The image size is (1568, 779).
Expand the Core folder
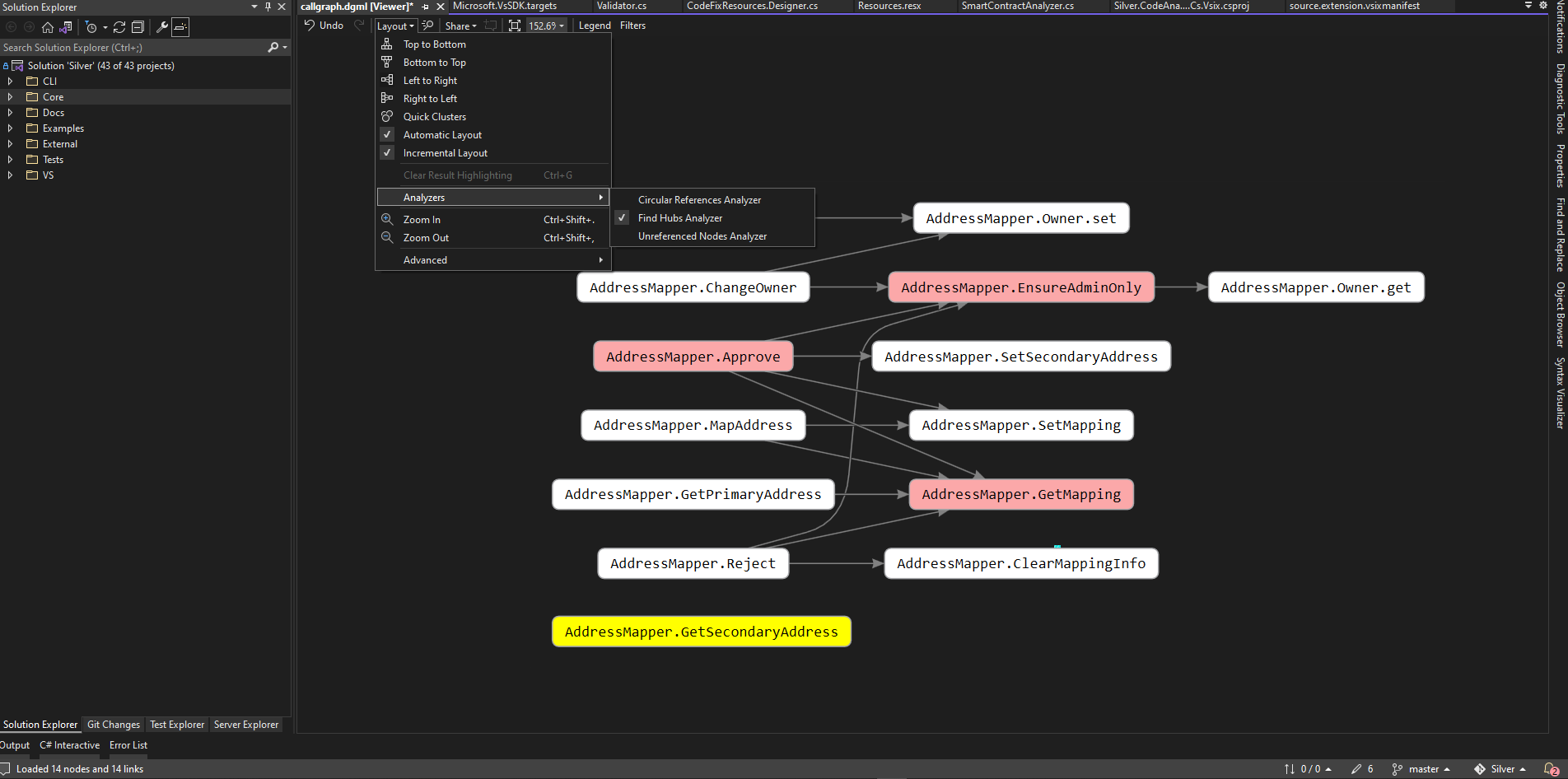(x=10, y=97)
